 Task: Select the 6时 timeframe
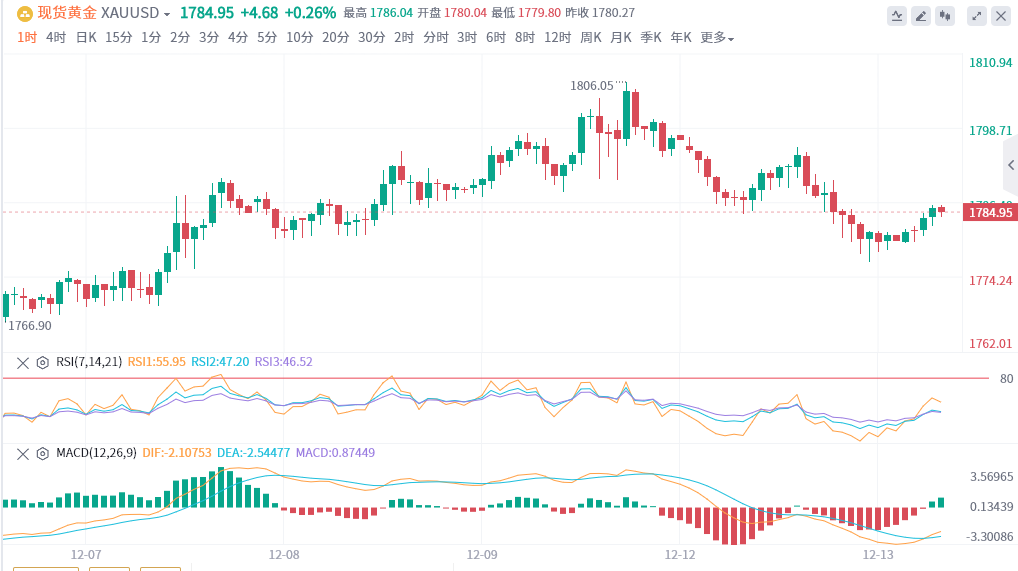[496, 38]
